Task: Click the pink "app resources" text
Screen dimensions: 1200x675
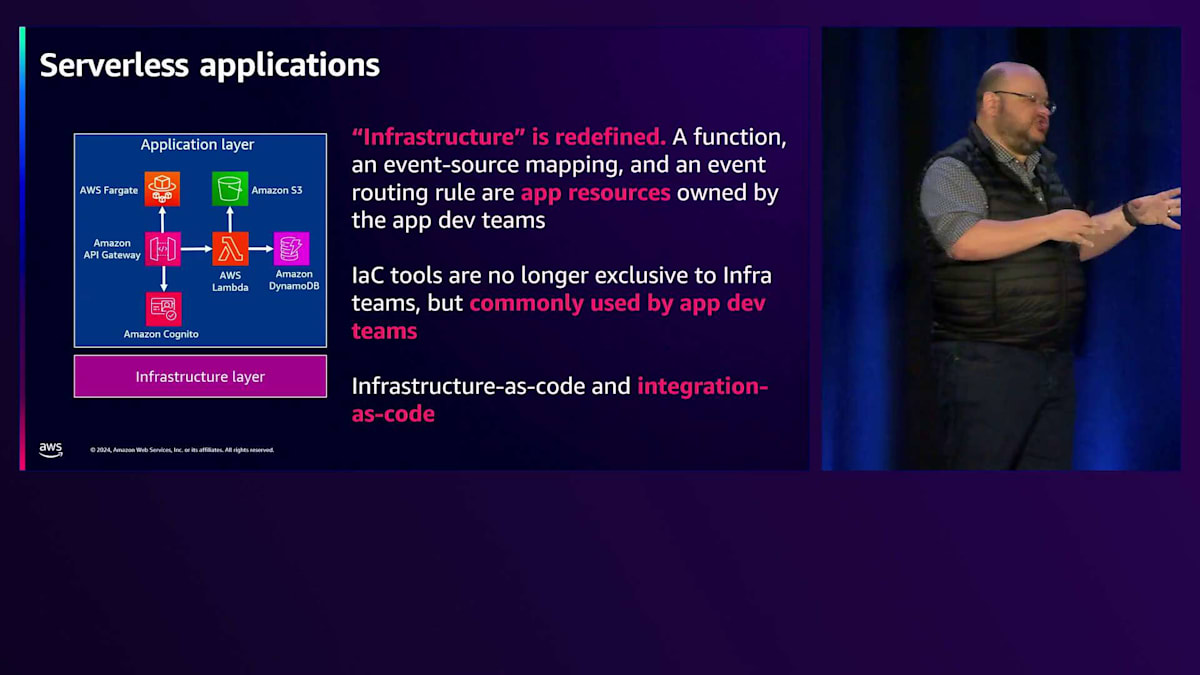Action: [x=595, y=192]
